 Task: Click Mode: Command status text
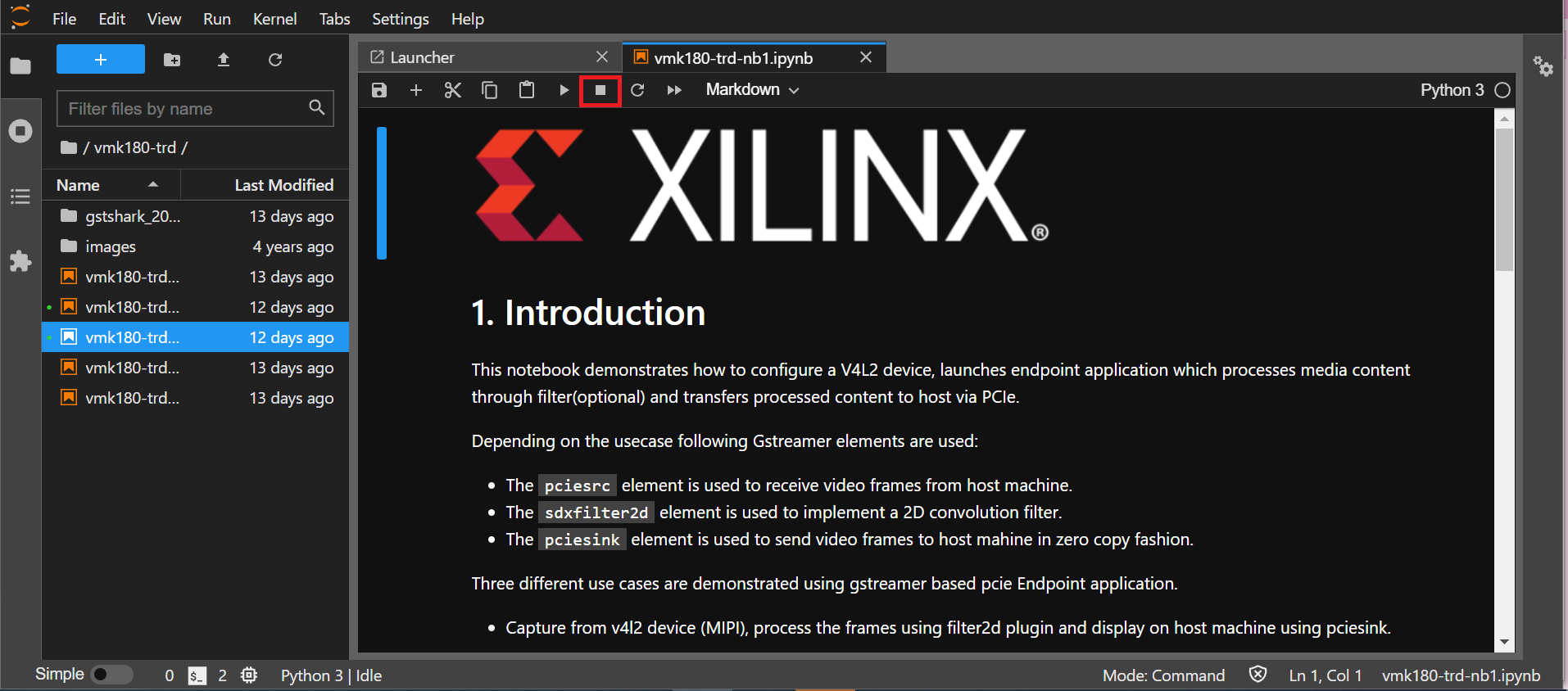pos(1163,675)
